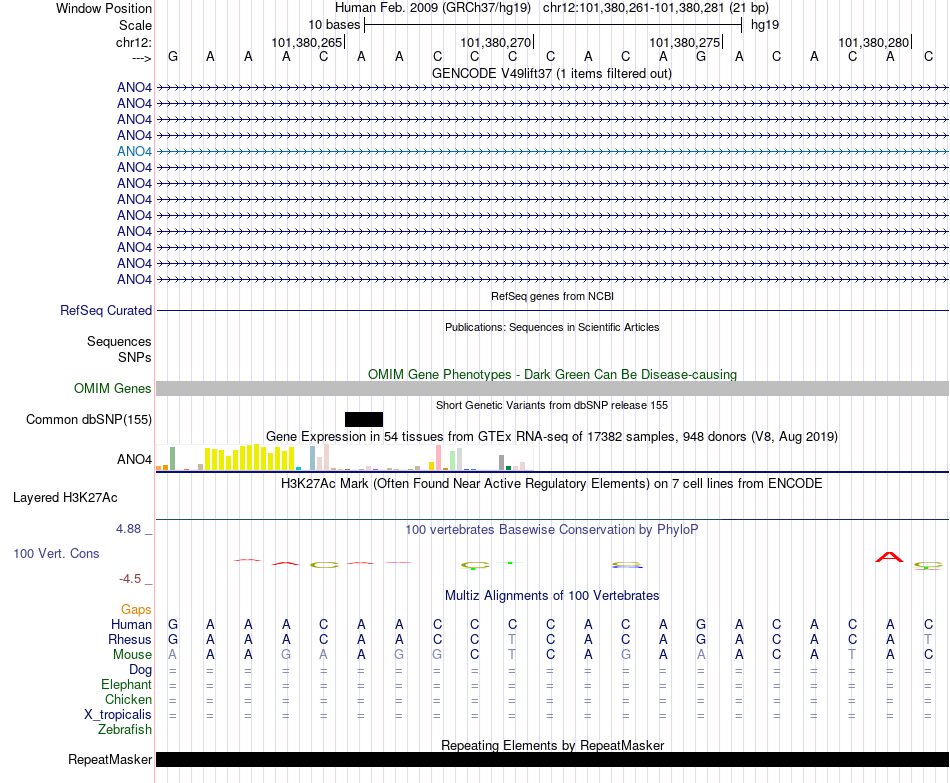Click the light-blue highlighted ANO4 transcript label
Screen dimensions: 950x783
tap(134, 152)
